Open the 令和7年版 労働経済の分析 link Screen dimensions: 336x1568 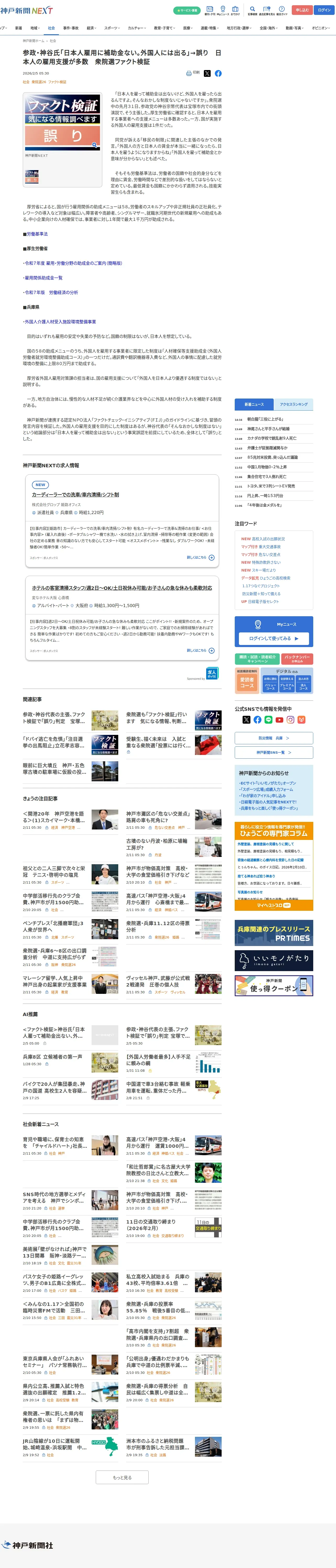51,292
